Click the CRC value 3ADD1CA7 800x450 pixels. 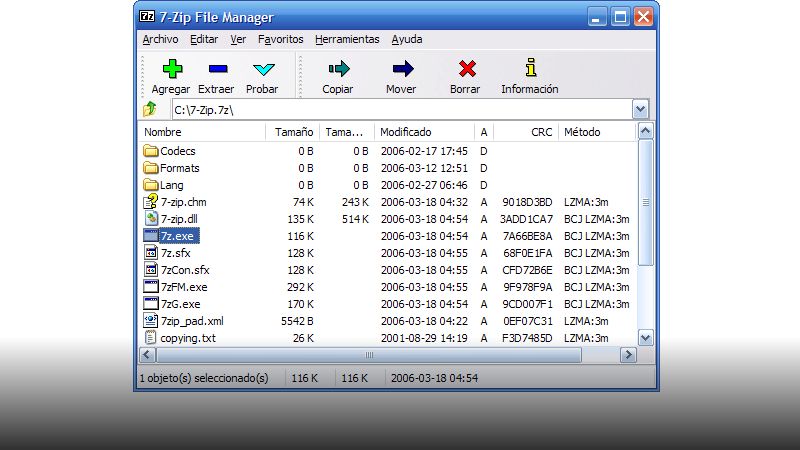tap(527, 219)
